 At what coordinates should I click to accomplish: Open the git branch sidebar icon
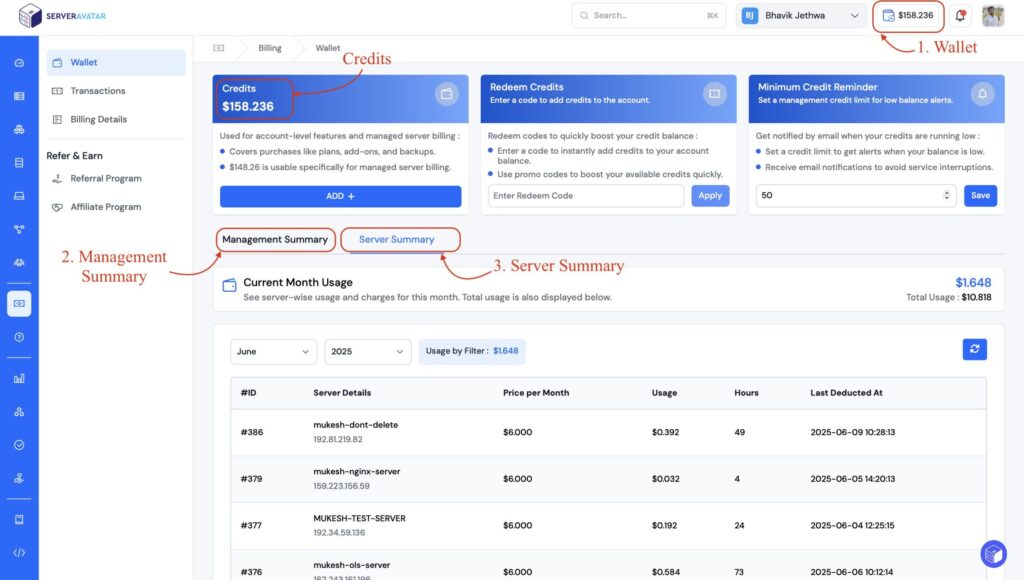coord(19,229)
